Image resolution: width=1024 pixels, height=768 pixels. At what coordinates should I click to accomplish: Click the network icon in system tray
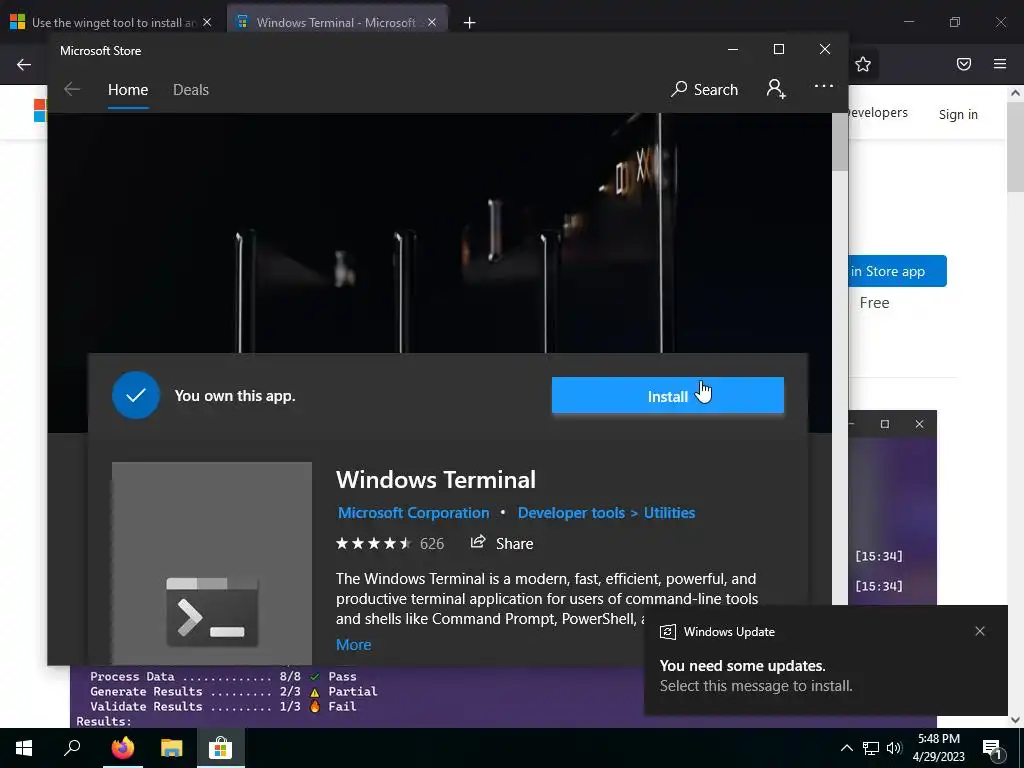870,748
